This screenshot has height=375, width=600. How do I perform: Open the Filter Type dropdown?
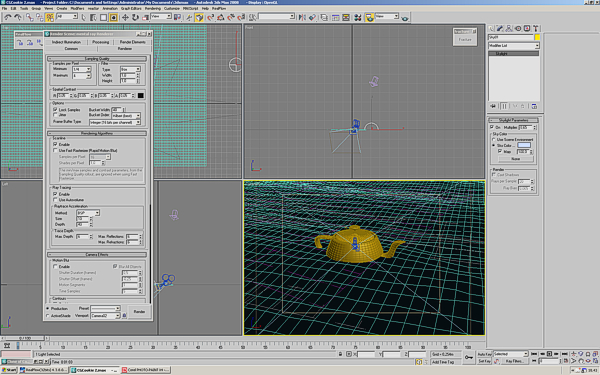pos(130,69)
